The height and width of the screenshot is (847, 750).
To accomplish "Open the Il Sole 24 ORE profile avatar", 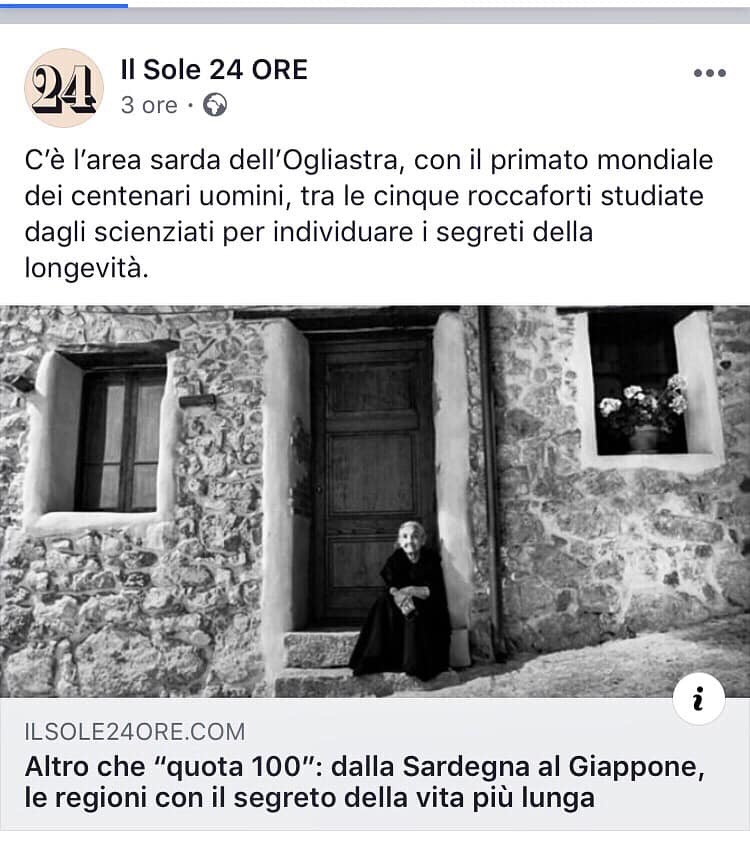I will pyautogui.click(x=64, y=88).
